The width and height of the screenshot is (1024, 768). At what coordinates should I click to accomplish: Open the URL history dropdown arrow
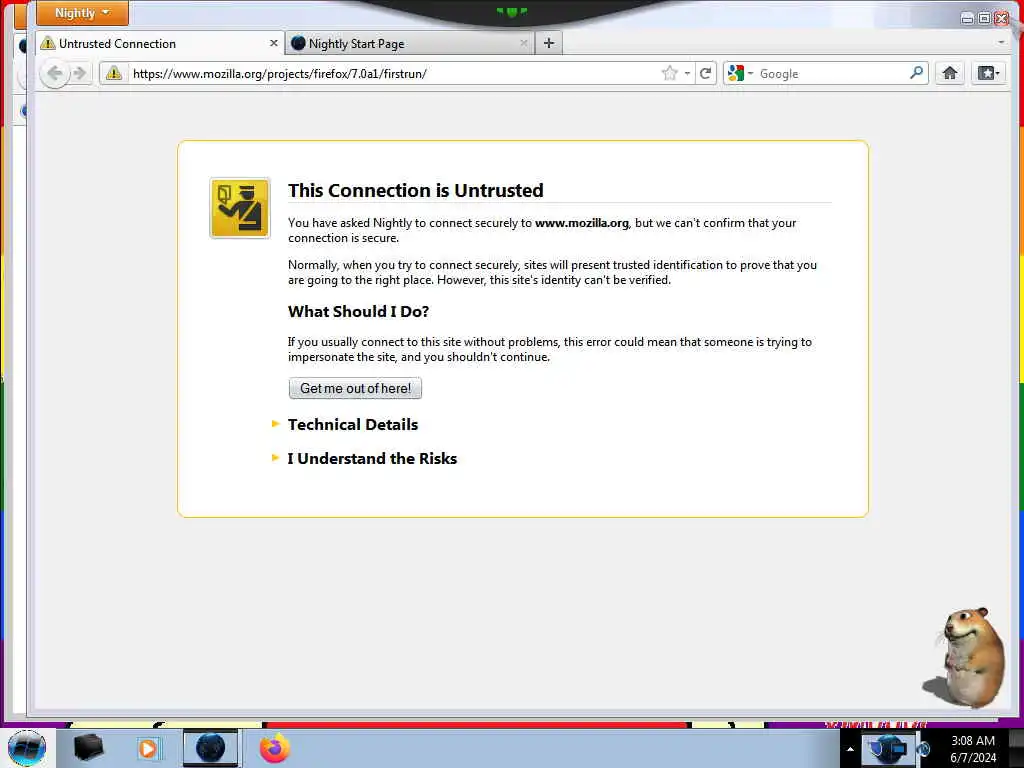687,74
